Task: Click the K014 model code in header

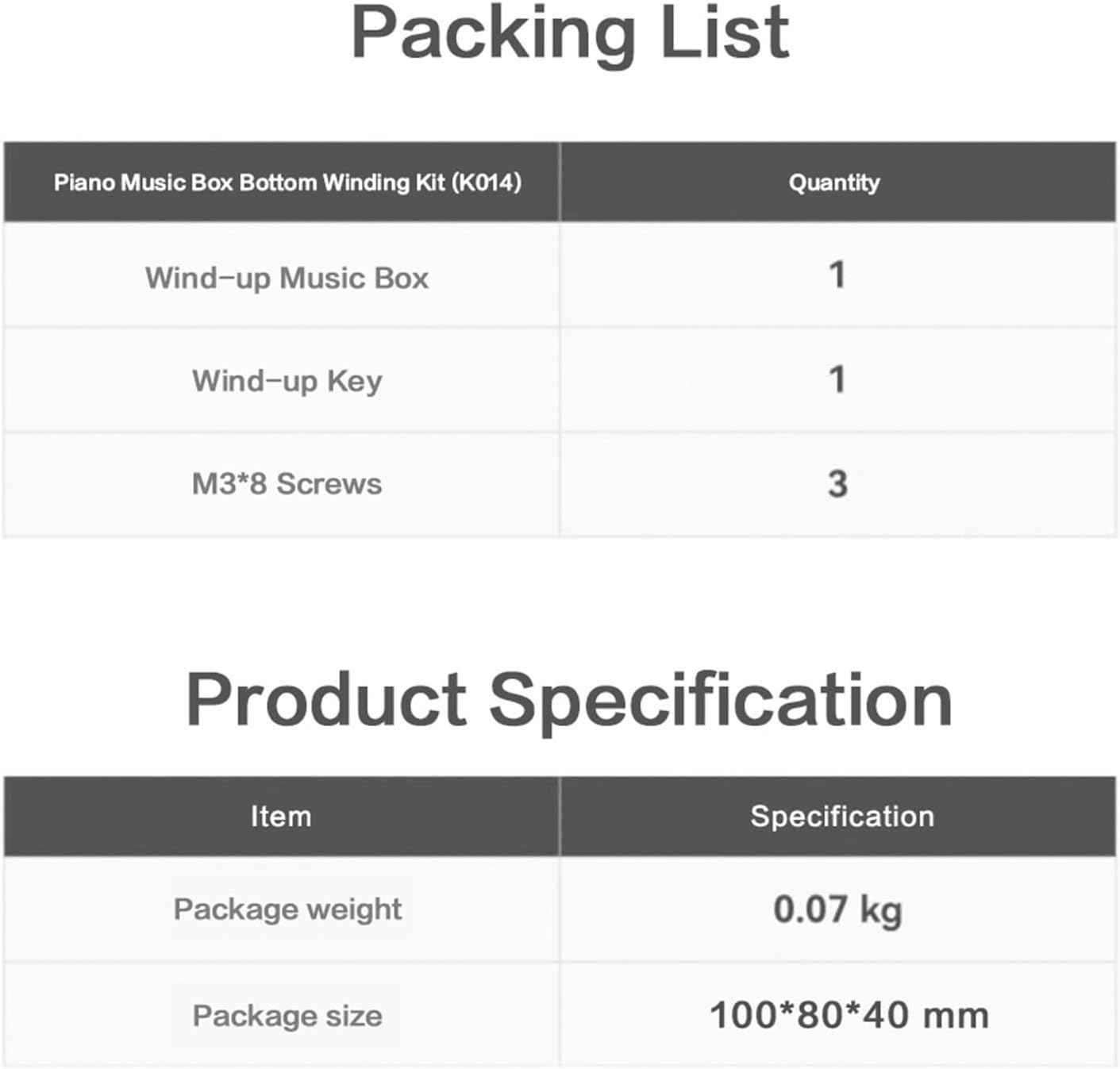Action: pos(487,183)
